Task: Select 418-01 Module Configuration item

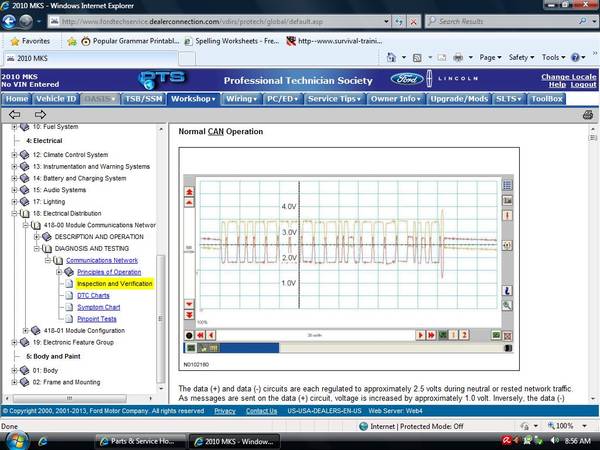Action: (84, 331)
